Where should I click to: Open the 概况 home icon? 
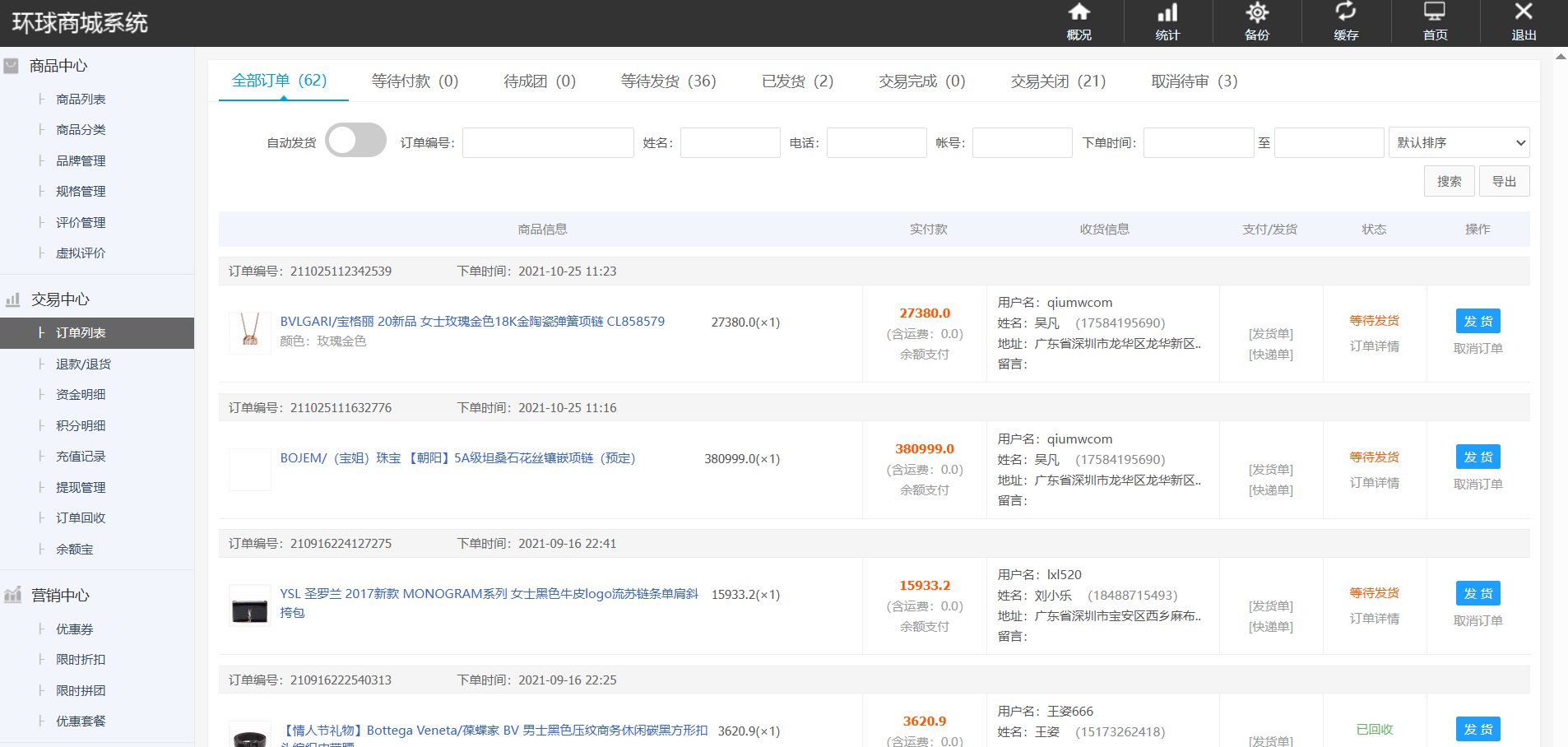tap(1079, 12)
